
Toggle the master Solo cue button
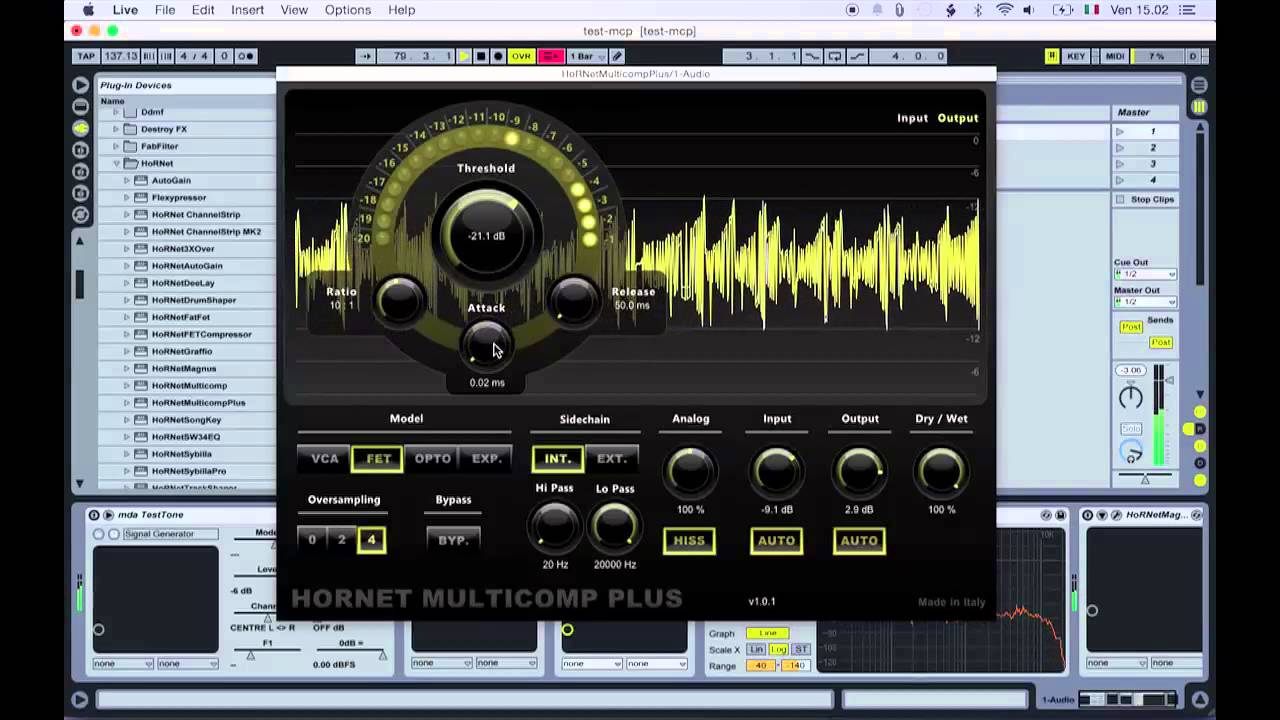1130,429
